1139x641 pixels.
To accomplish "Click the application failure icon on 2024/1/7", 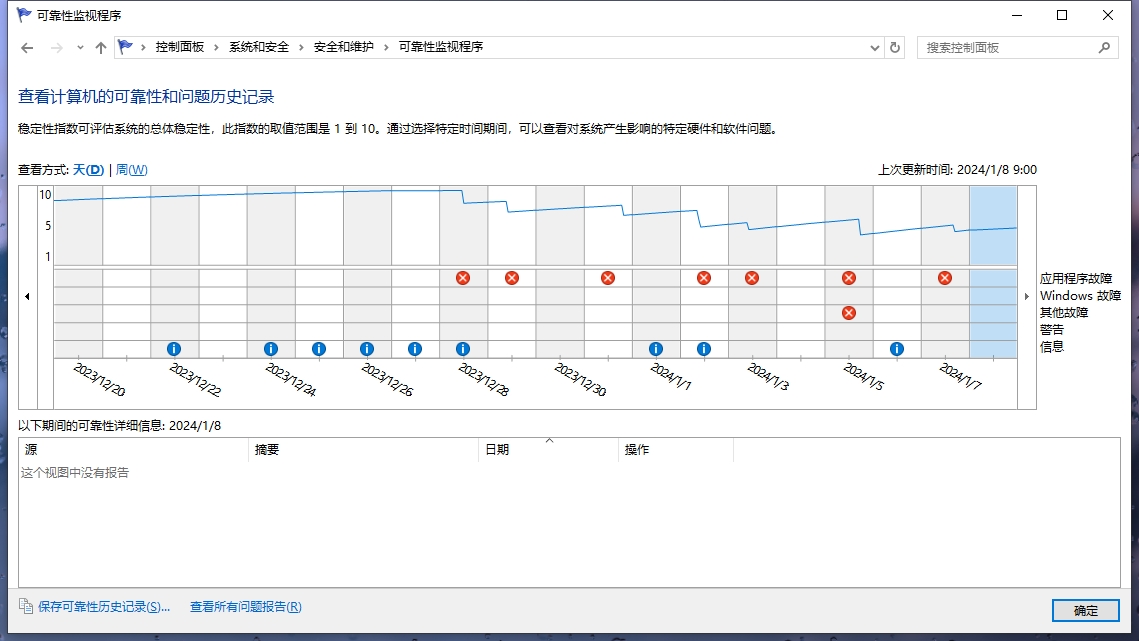I will click(x=945, y=278).
